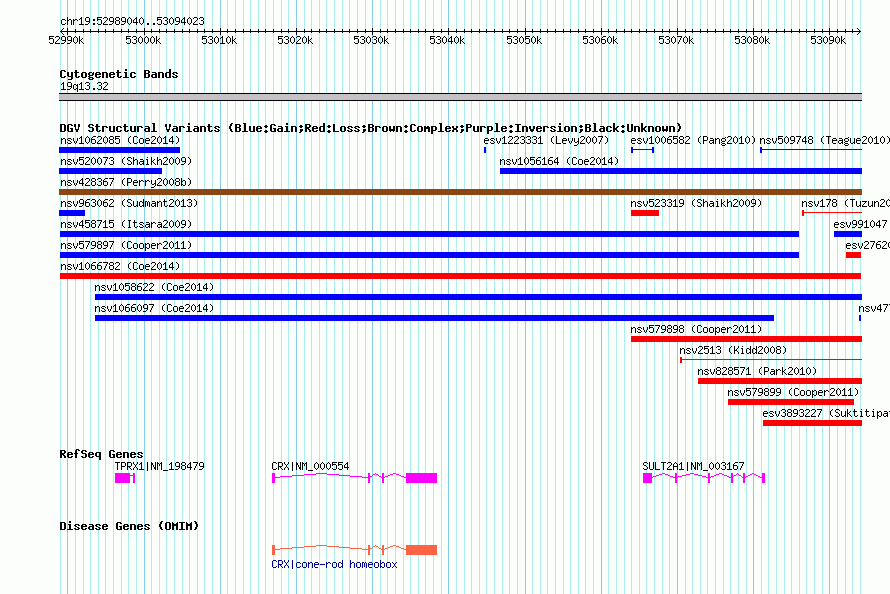Select the nsv579898 (Cooper2011) label
Viewport: 890px width, 594px height.
point(696,329)
